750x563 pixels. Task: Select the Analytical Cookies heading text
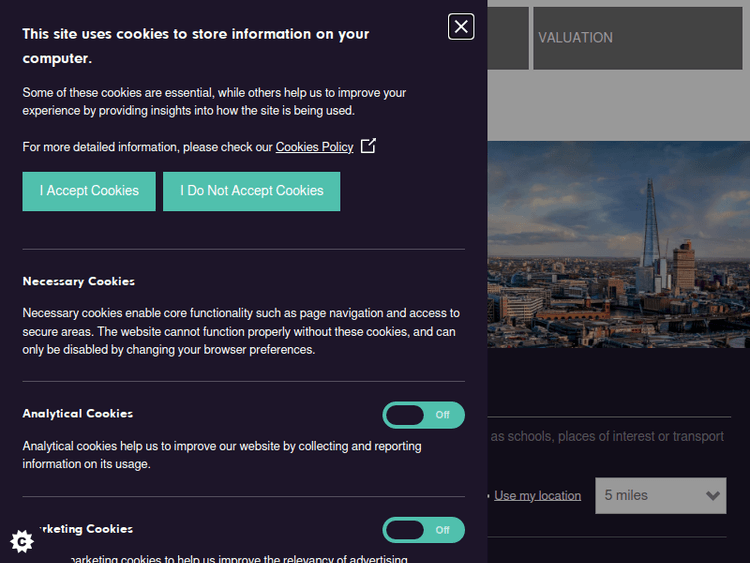coord(78,414)
